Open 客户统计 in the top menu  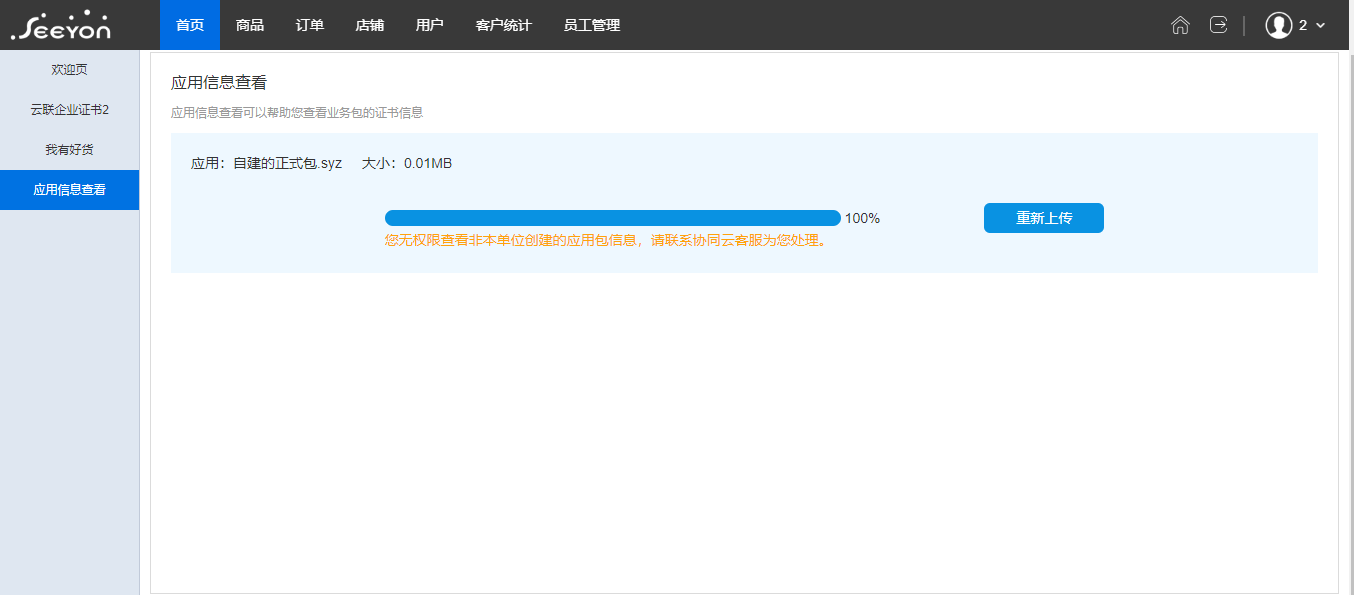[x=504, y=25]
